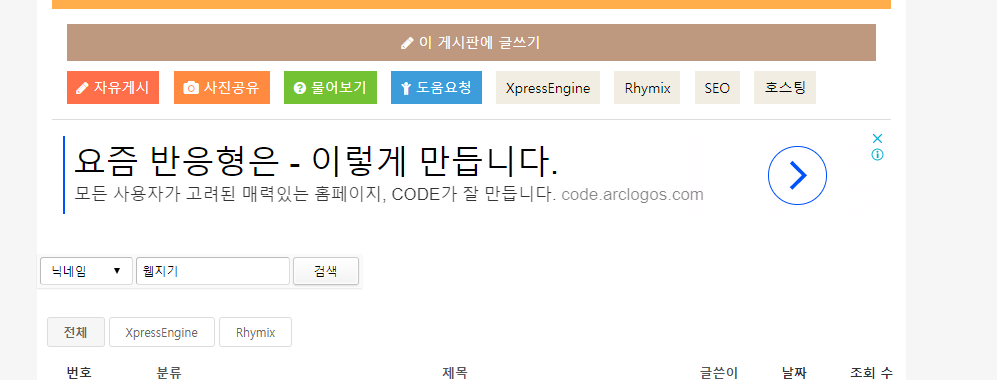Screen dimensions: 997x380
Task: Open the 자유게시 board button
Action: click(x=113, y=88)
